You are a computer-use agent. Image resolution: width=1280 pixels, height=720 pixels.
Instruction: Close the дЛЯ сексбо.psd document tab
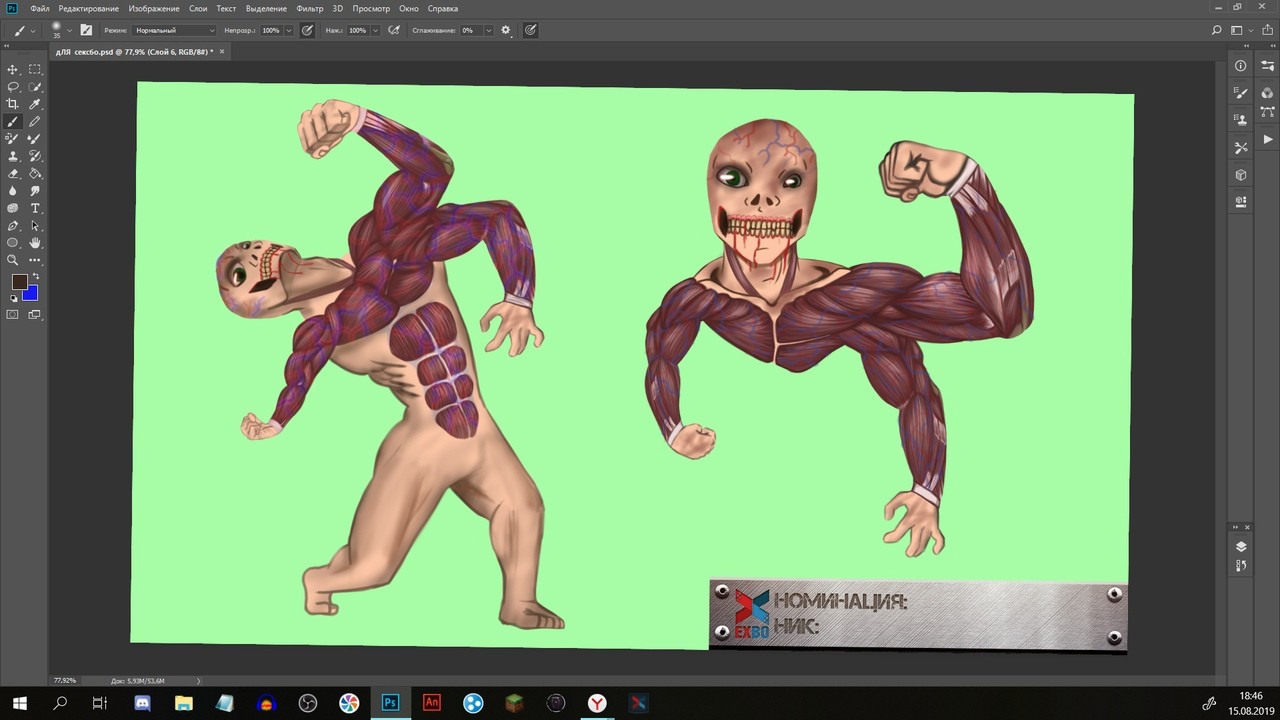coord(222,51)
